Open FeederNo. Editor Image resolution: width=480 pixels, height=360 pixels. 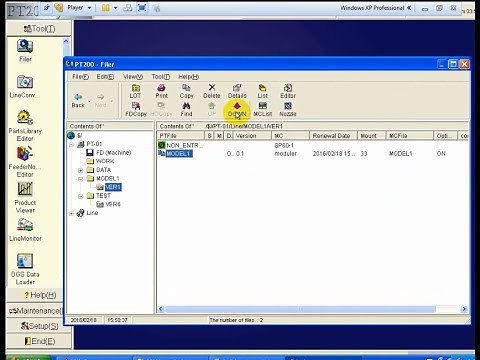pyautogui.click(x=25, y=162)
